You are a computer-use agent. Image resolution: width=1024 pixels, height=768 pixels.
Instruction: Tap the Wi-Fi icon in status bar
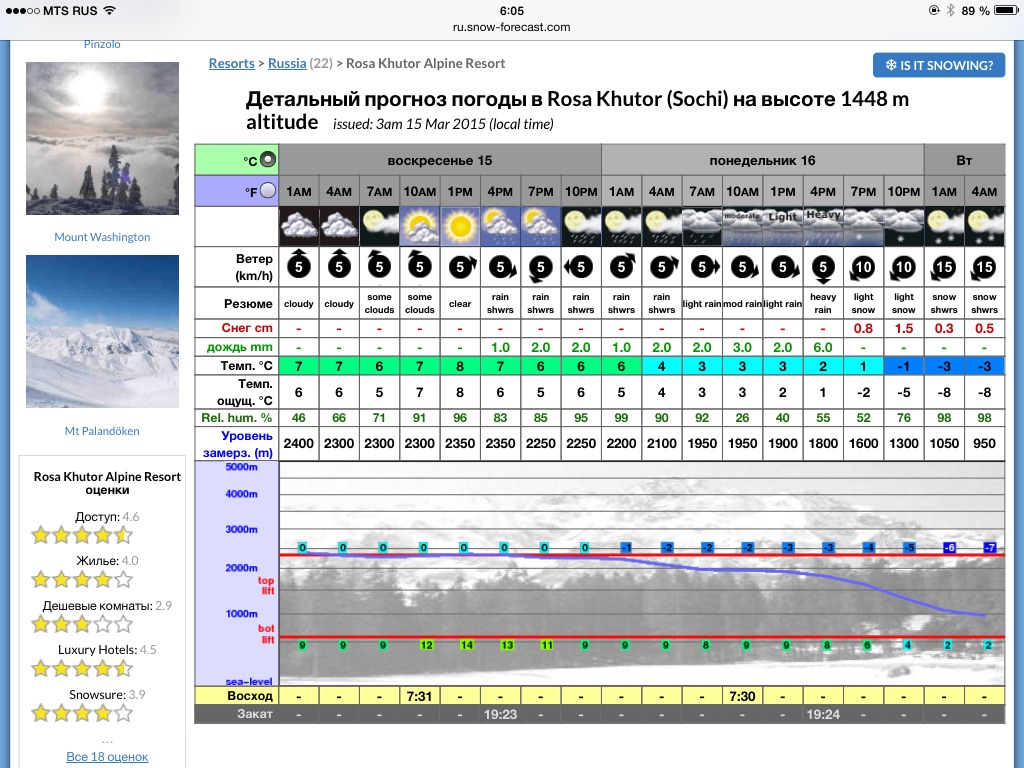coord(110,10)
